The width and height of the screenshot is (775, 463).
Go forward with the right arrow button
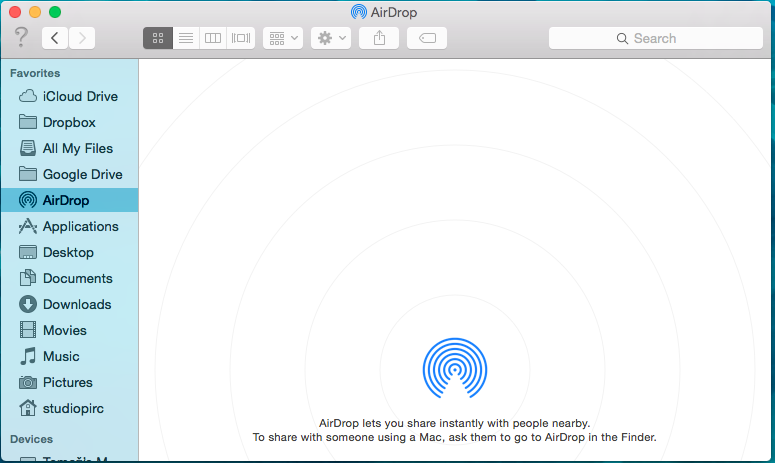click(82, 38)
